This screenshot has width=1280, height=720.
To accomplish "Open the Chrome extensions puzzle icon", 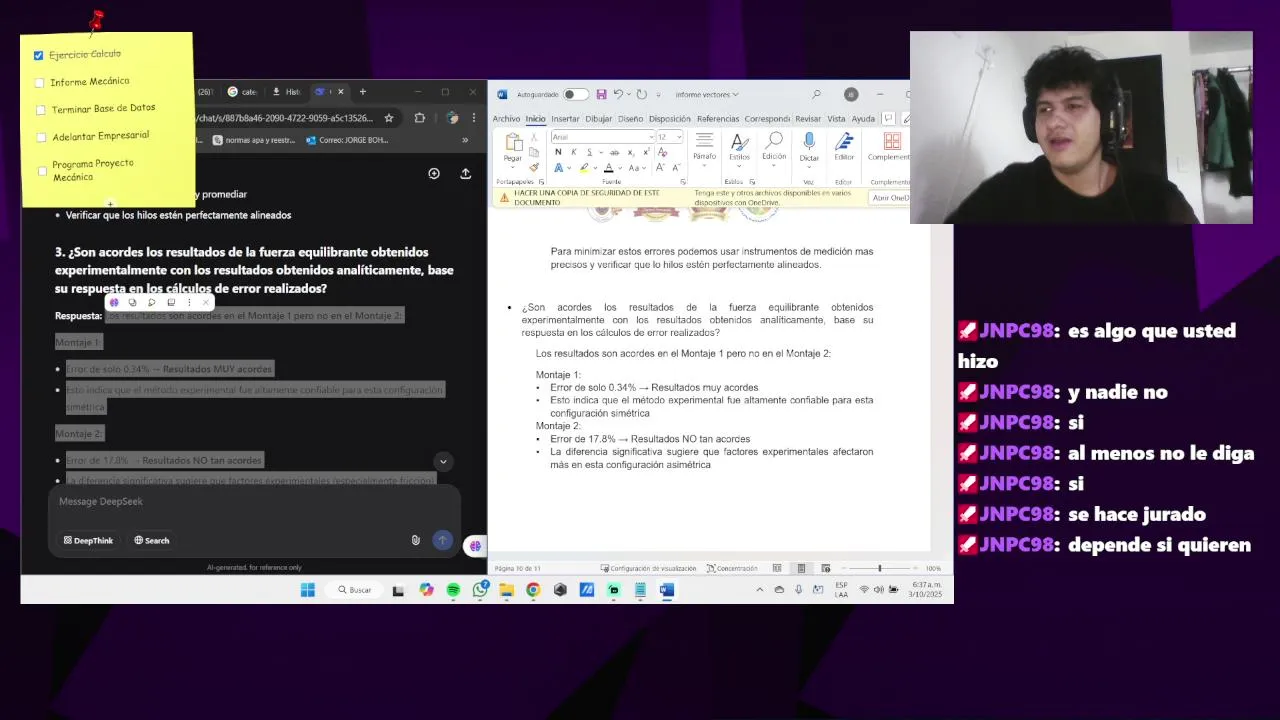I will pyautogui.click(x=420, y=117).
